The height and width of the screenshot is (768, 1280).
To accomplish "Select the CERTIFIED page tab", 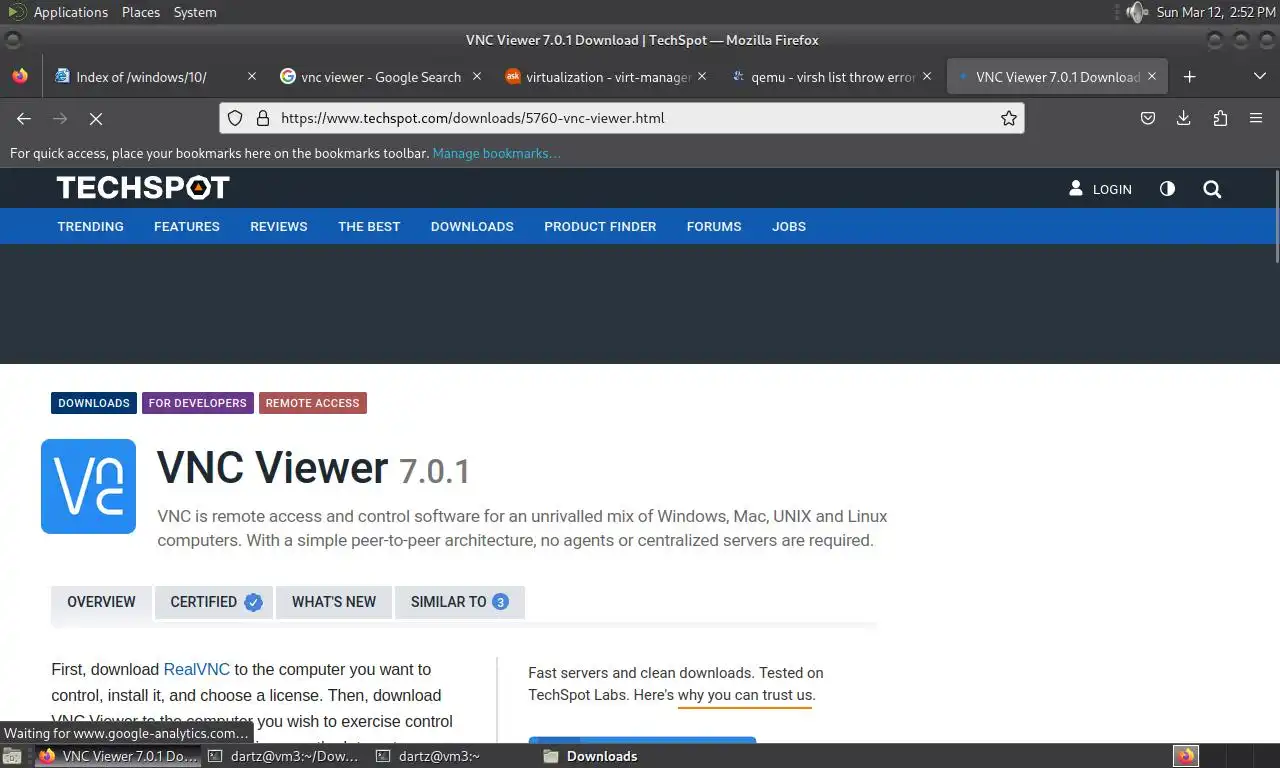I will pyautogui.click(x=215, y=602).
